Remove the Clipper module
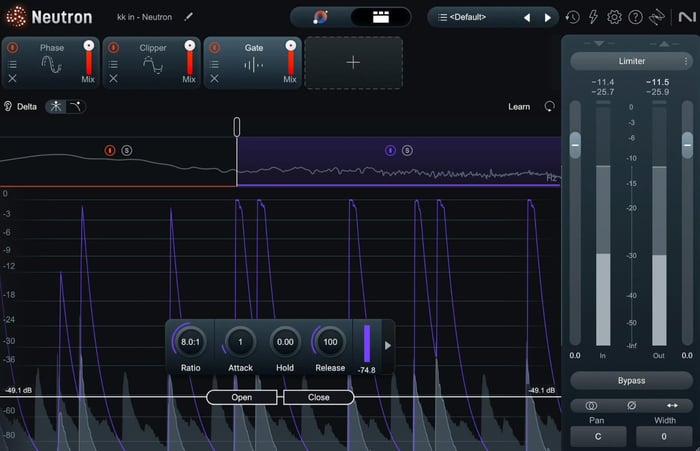Screen dimensions: 700x451 (113, 79)
